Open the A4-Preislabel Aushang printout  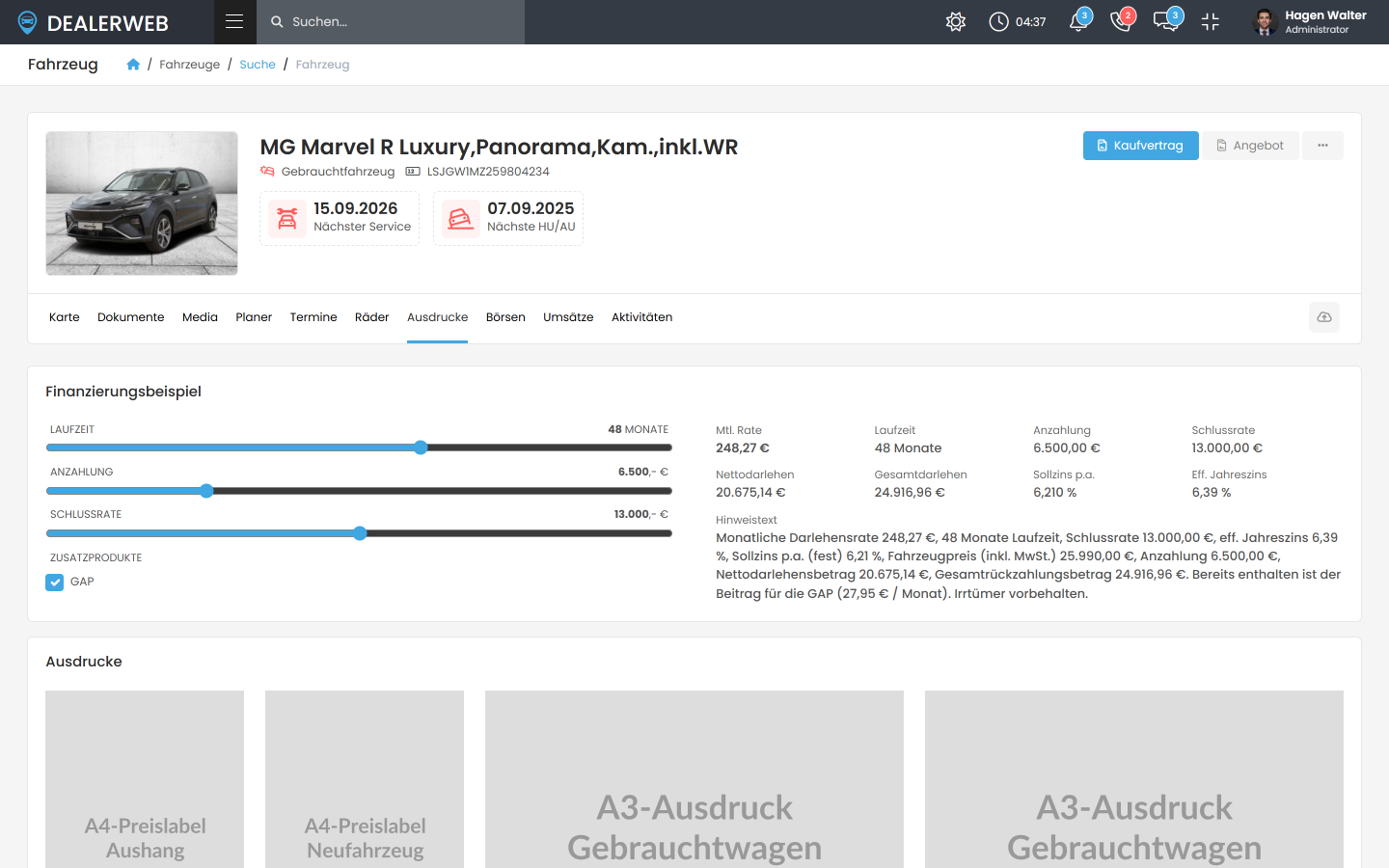tap(145, 779)
